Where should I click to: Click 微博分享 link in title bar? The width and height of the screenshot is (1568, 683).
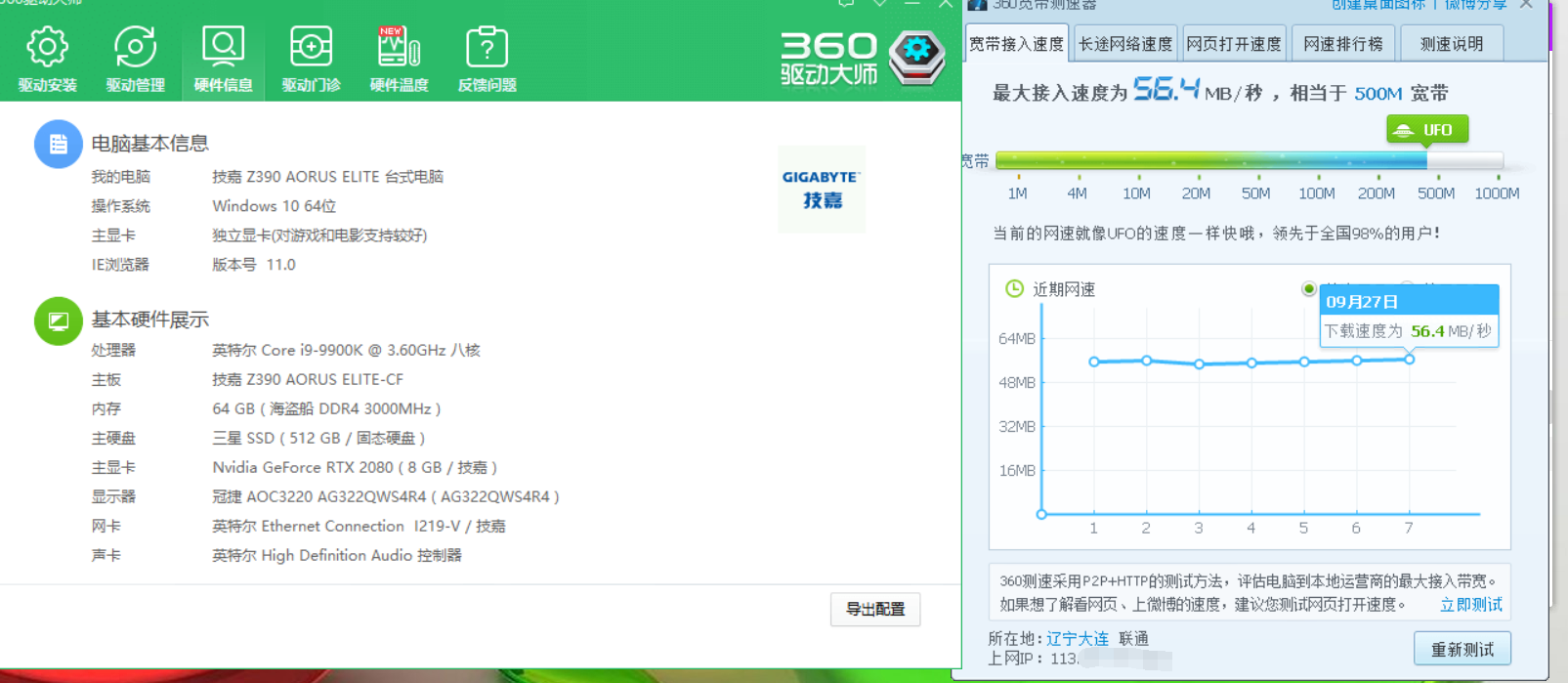[1475, 5]
